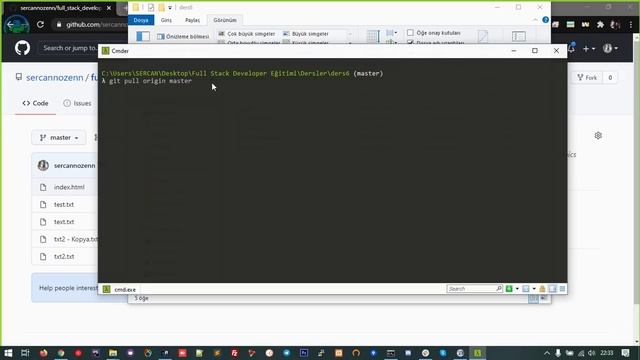Open the Explorer quick access toolbar dropdown
Image resolution: width=640 pixels, height=360 pixels.
(170, 7)
